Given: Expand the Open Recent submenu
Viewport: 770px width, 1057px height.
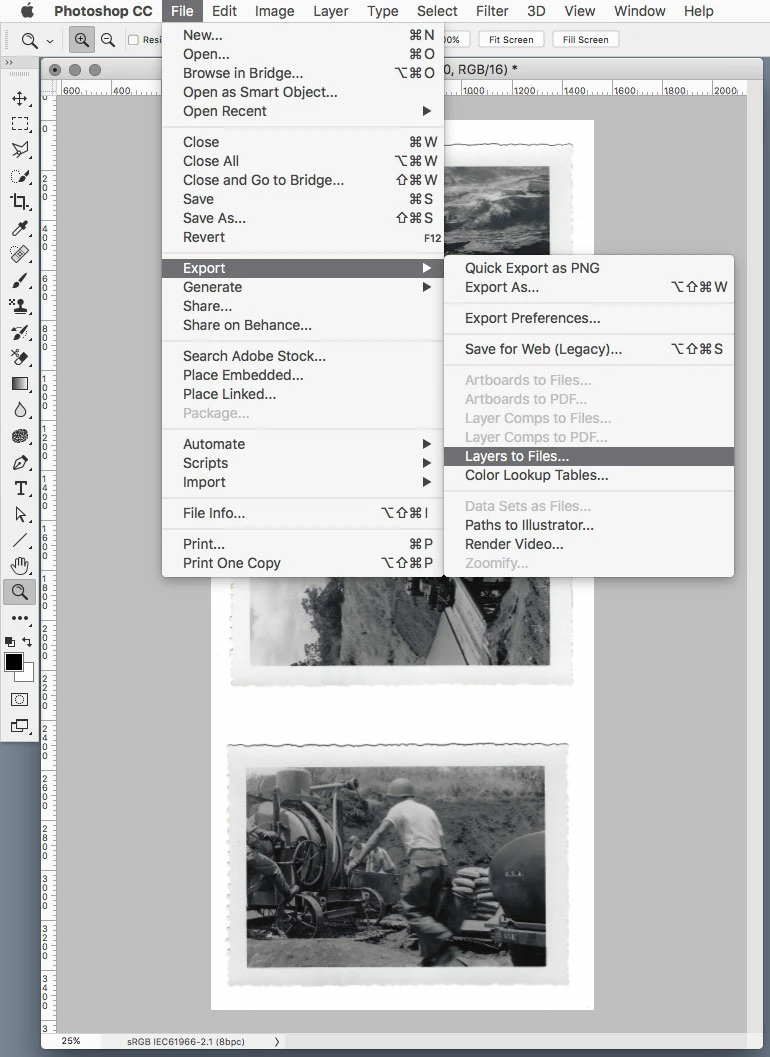Looking at the screenshot, I should [x=303, y=111].
